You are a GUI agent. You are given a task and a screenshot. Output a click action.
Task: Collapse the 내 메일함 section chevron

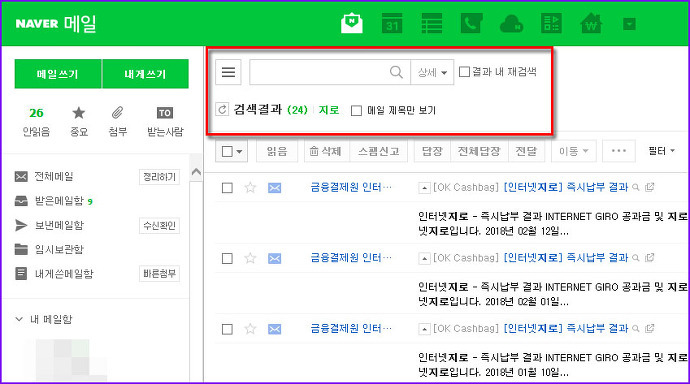pyautogui.click(x=19, y=319)
